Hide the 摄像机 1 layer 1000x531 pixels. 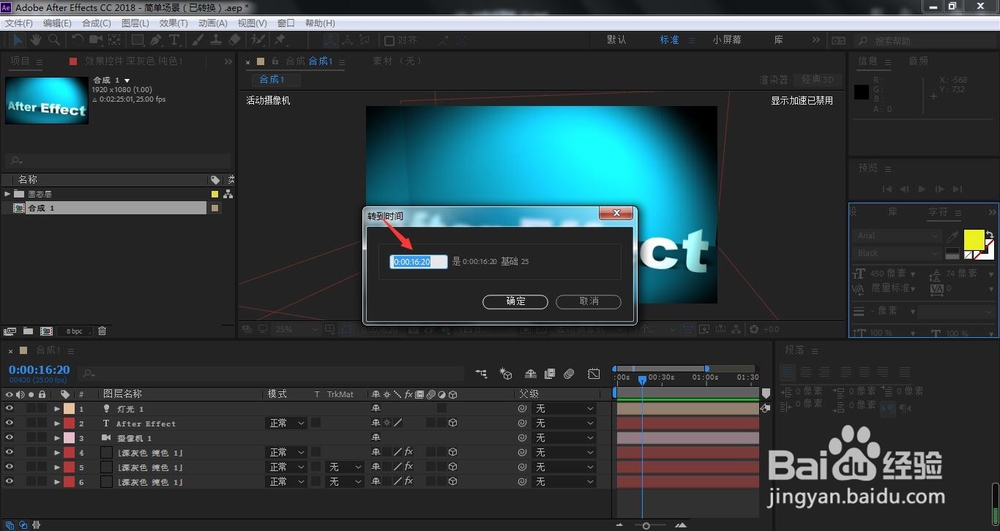point(10,438)
